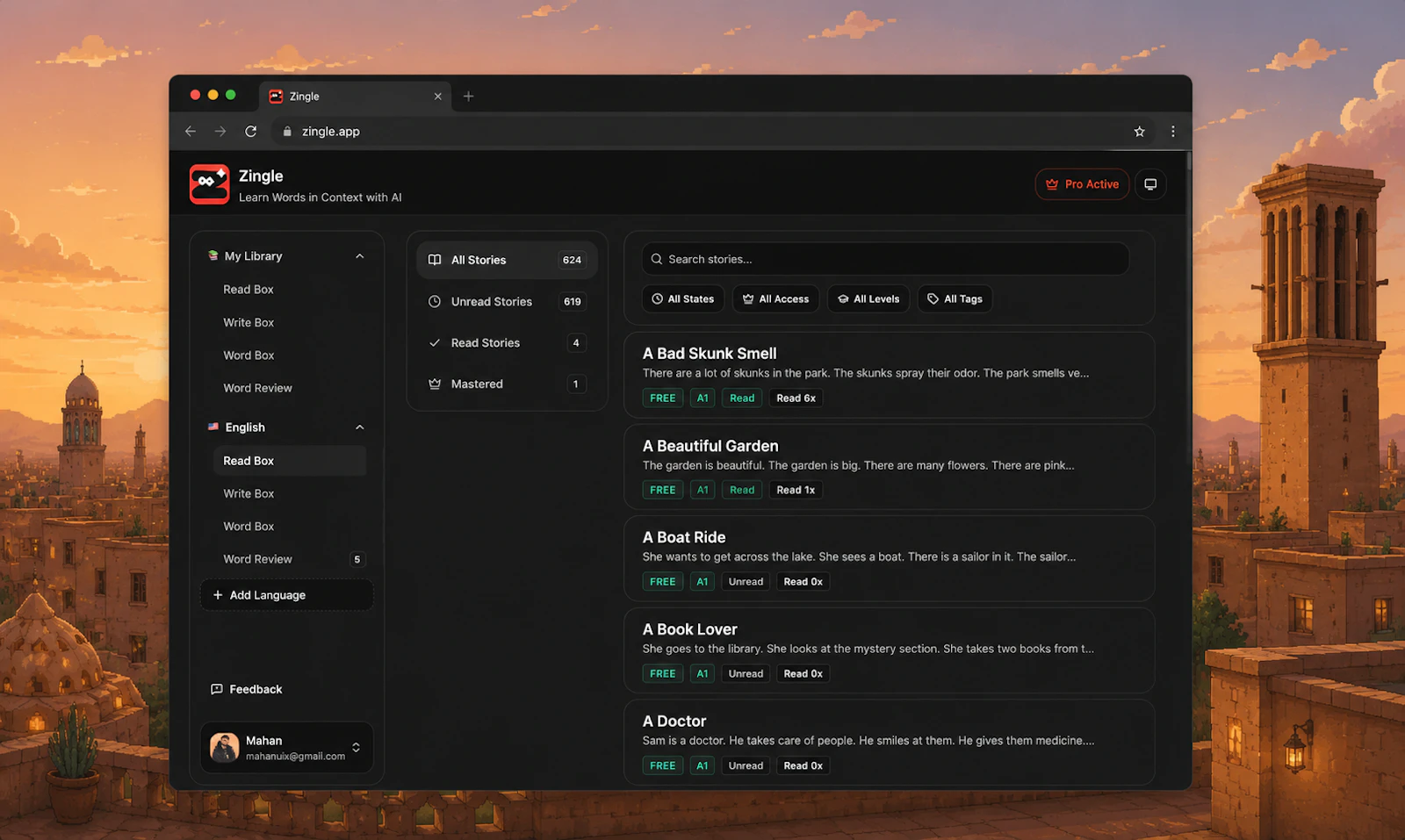Click Read 6x badge on Skunk story
This screenshot has width=1405, height=840.
click(796, 398)
